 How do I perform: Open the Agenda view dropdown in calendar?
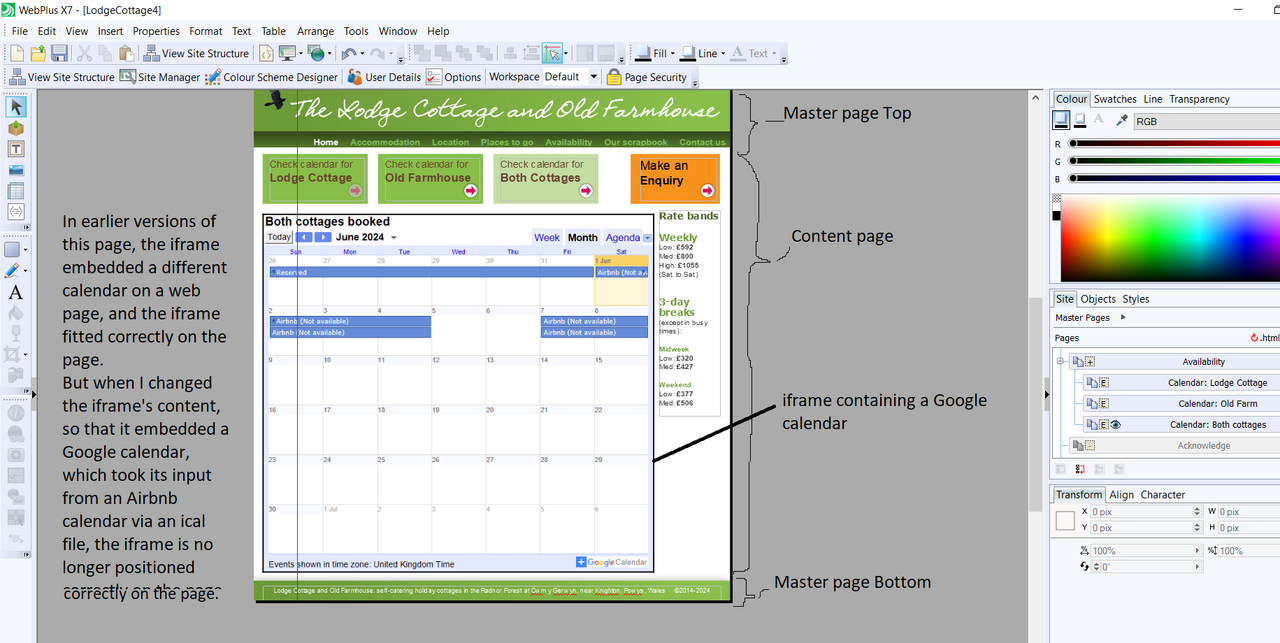(x=648, y=238)
